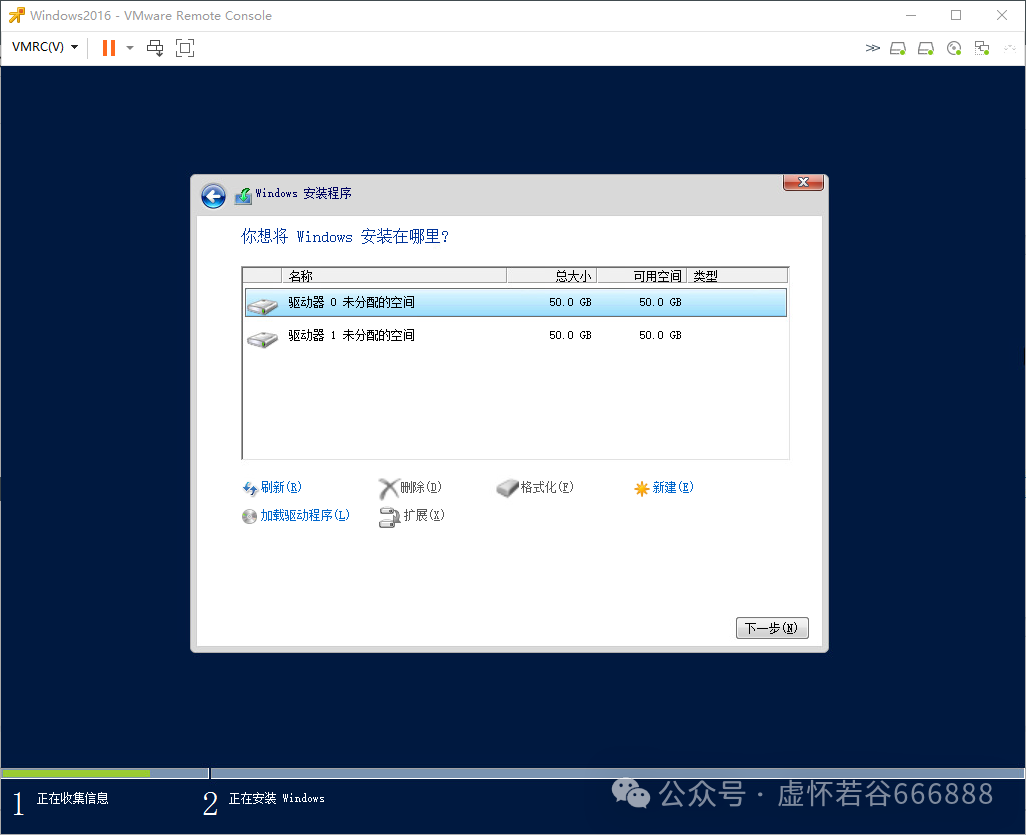Click the 可用空间 column header
This screenshot has width=1026, height=835.
(x=642, y=275)
